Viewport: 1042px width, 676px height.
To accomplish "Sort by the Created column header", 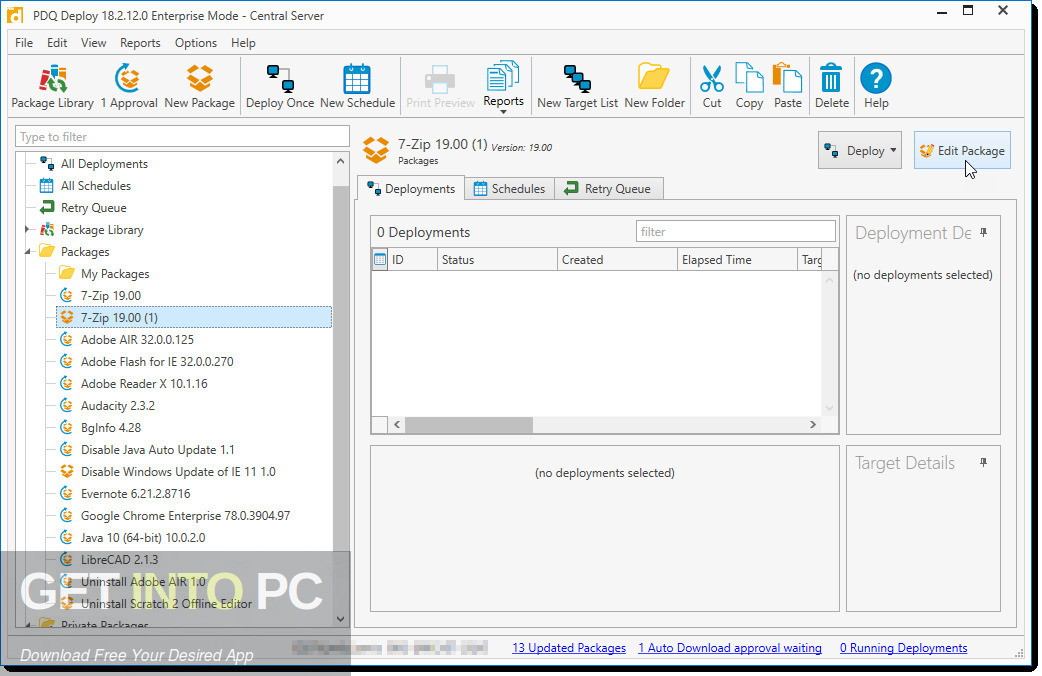I will [x=617, y=259].
